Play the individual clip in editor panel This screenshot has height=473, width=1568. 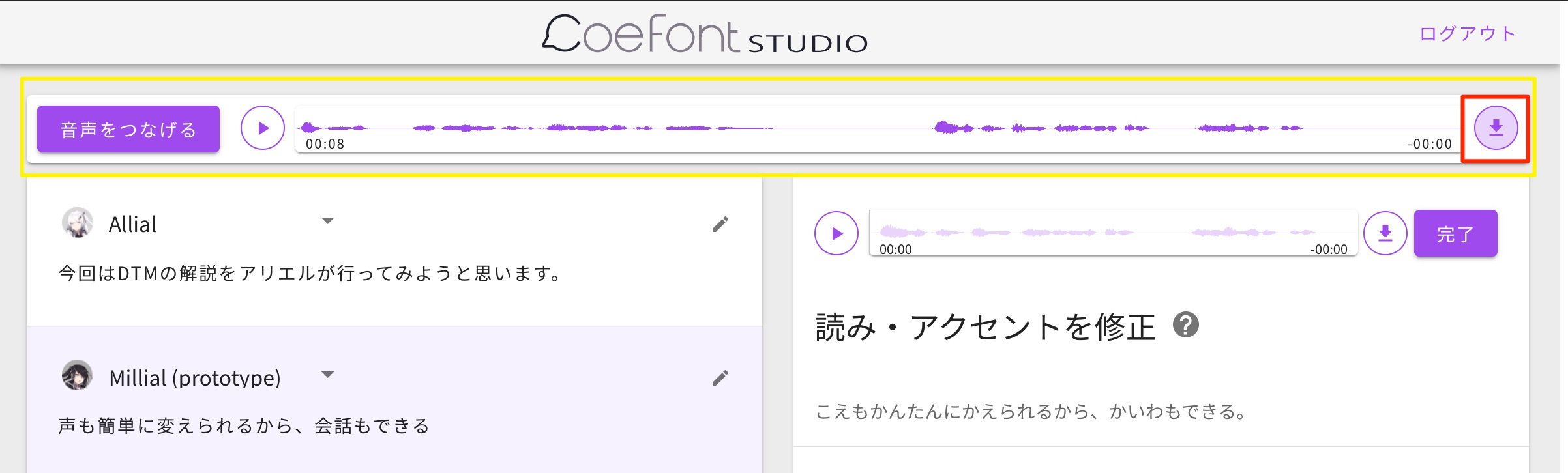(836, 233)
